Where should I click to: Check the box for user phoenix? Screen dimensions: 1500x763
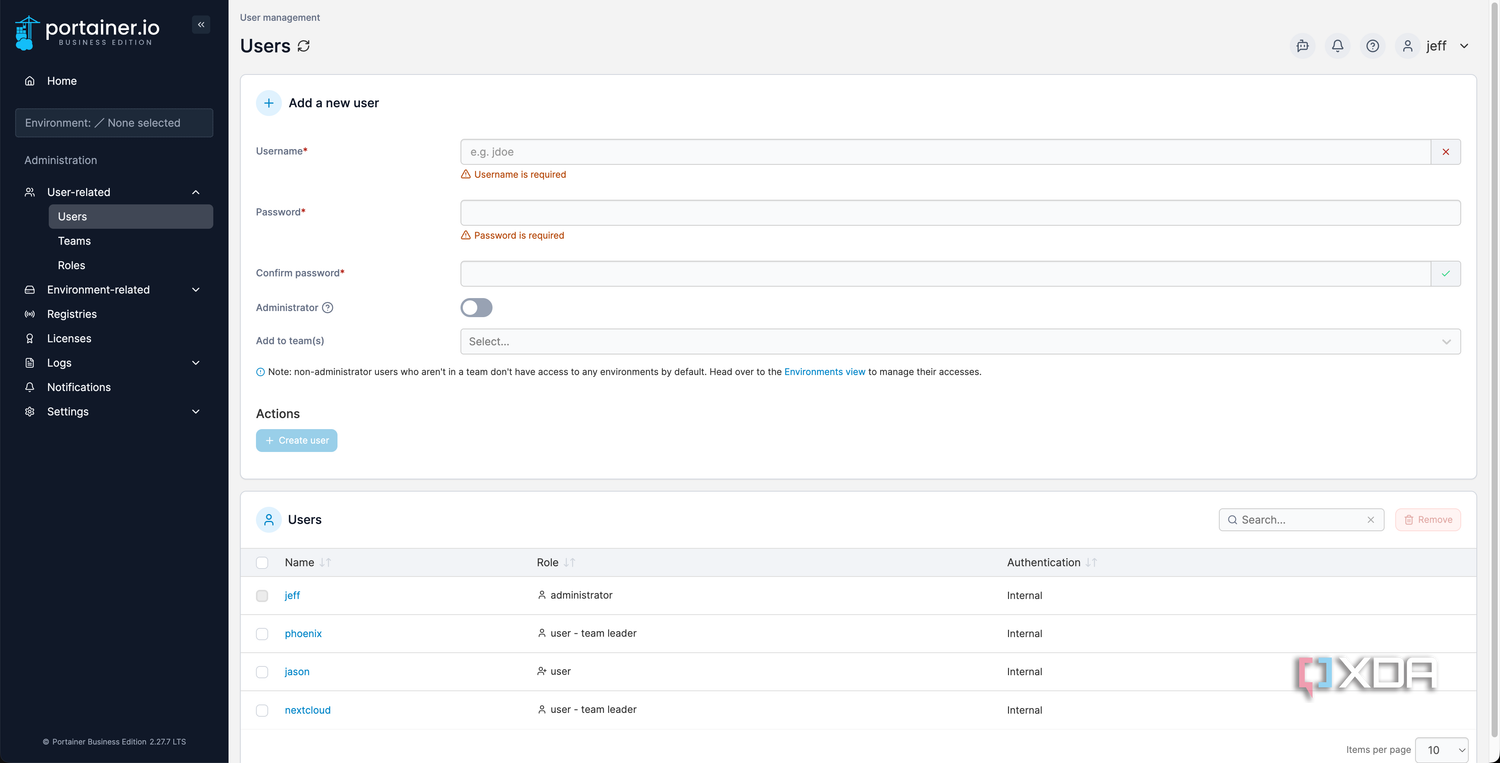[x=262, y=634]
